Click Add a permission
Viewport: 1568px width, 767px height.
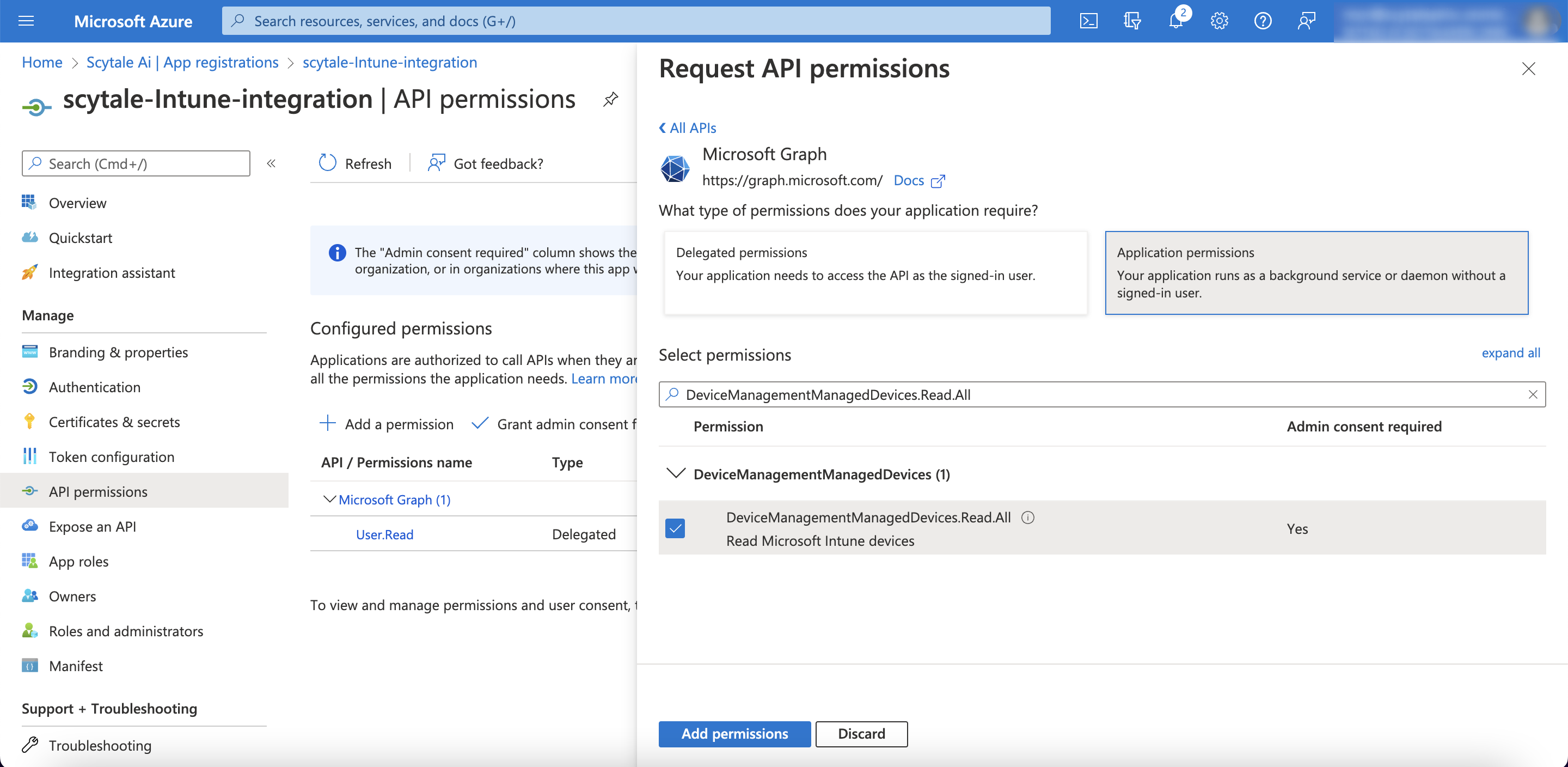coord(386,424)
